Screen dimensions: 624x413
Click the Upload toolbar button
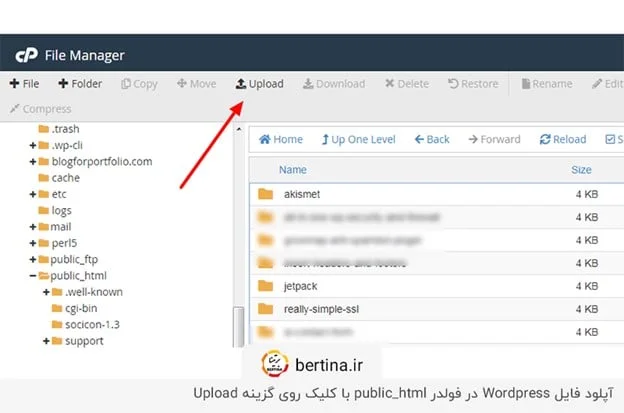coord(259,84)
